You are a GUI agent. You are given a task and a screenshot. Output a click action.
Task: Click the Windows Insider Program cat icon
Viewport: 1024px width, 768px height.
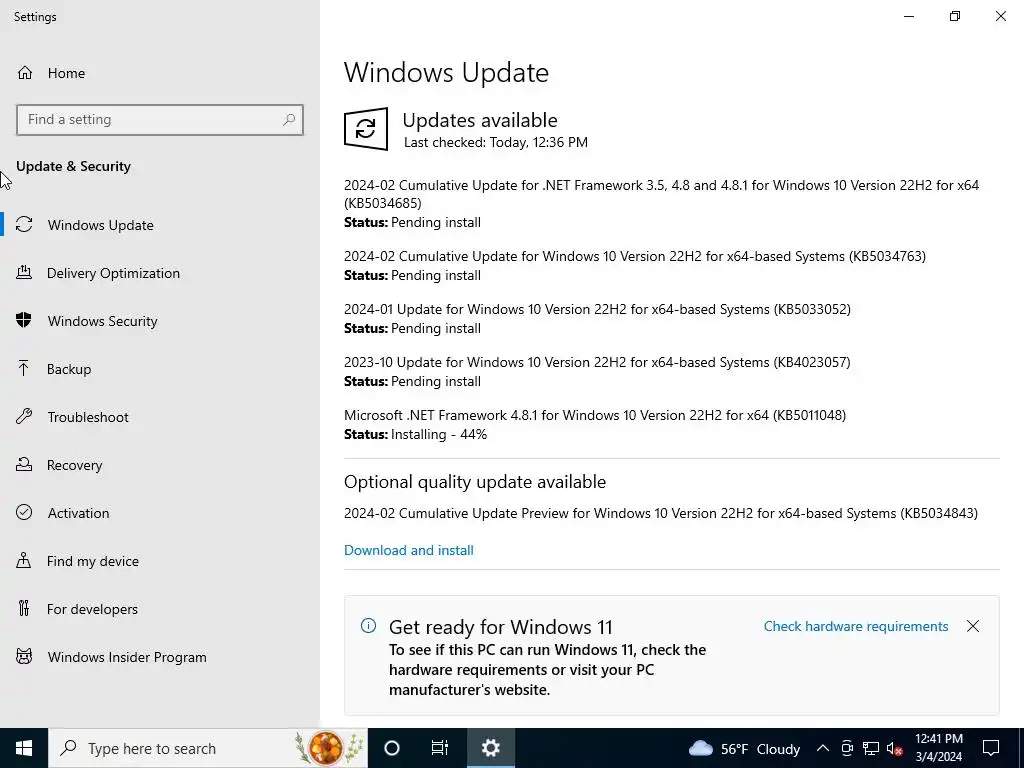pos(24,656)
